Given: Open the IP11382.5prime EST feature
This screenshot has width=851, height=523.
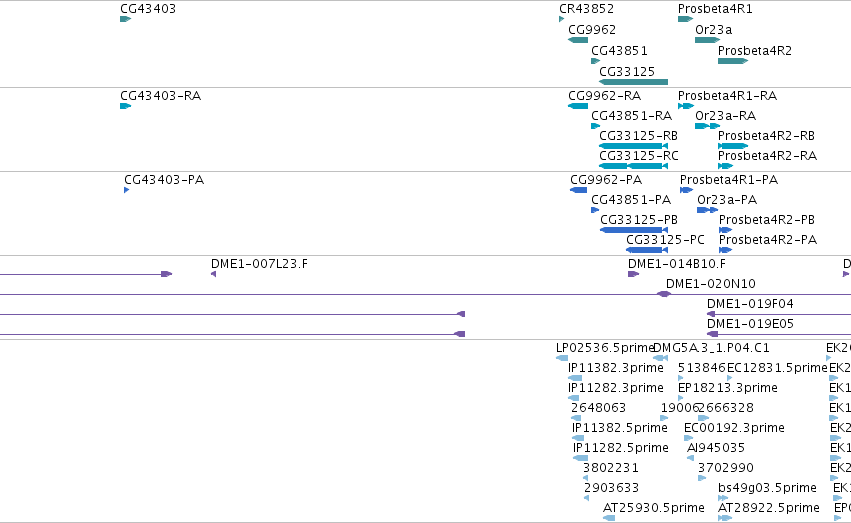Looking at the screenshot, I should [x=578, y=438].
